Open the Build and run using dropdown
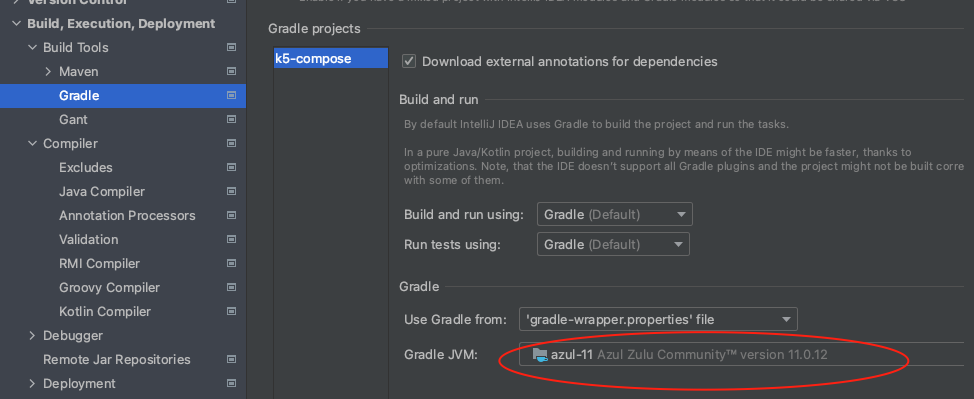 (x=614, y=214)
